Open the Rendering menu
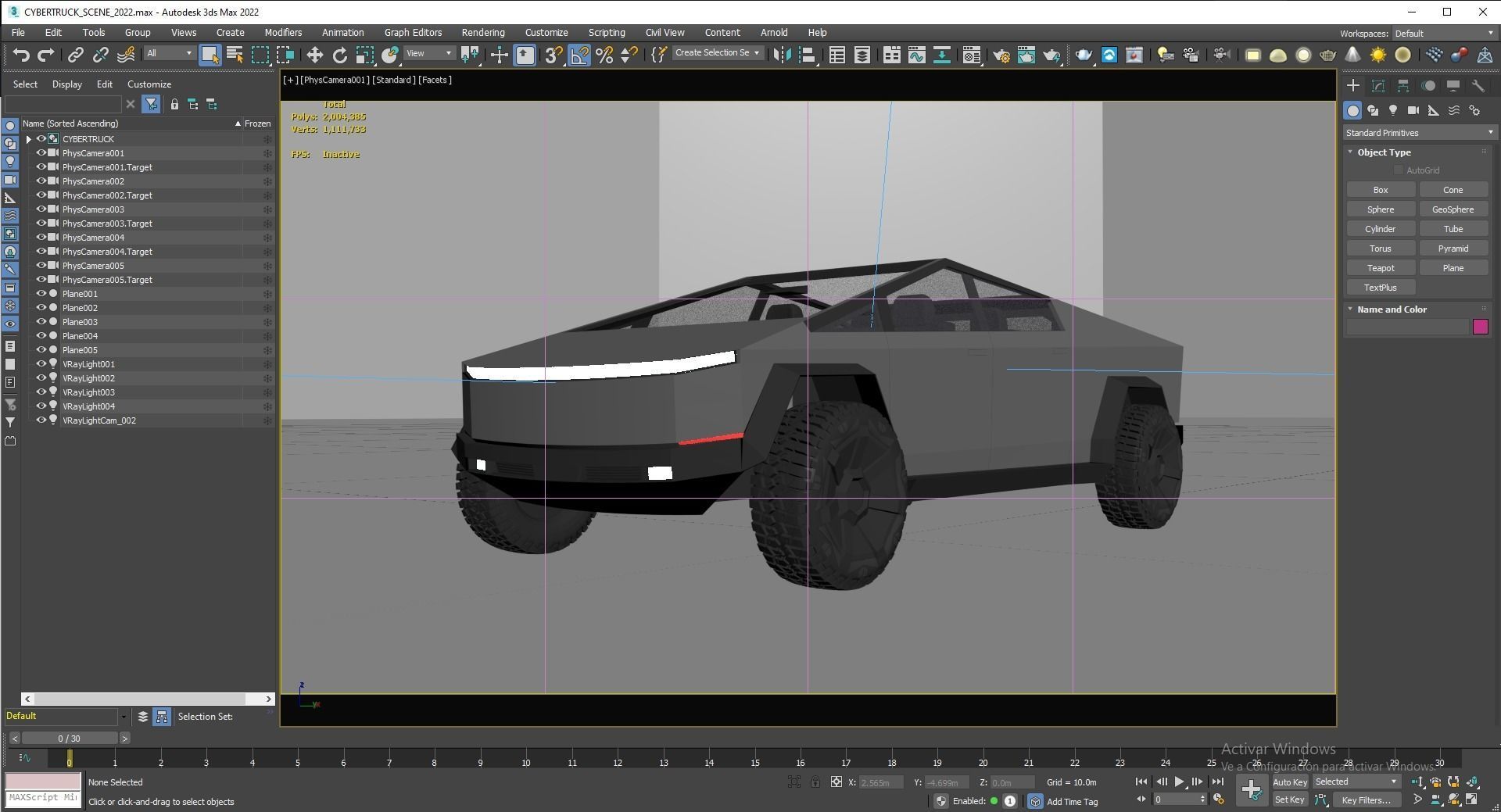The width and height of the screenshot is (1501, 812). [482, 33]
